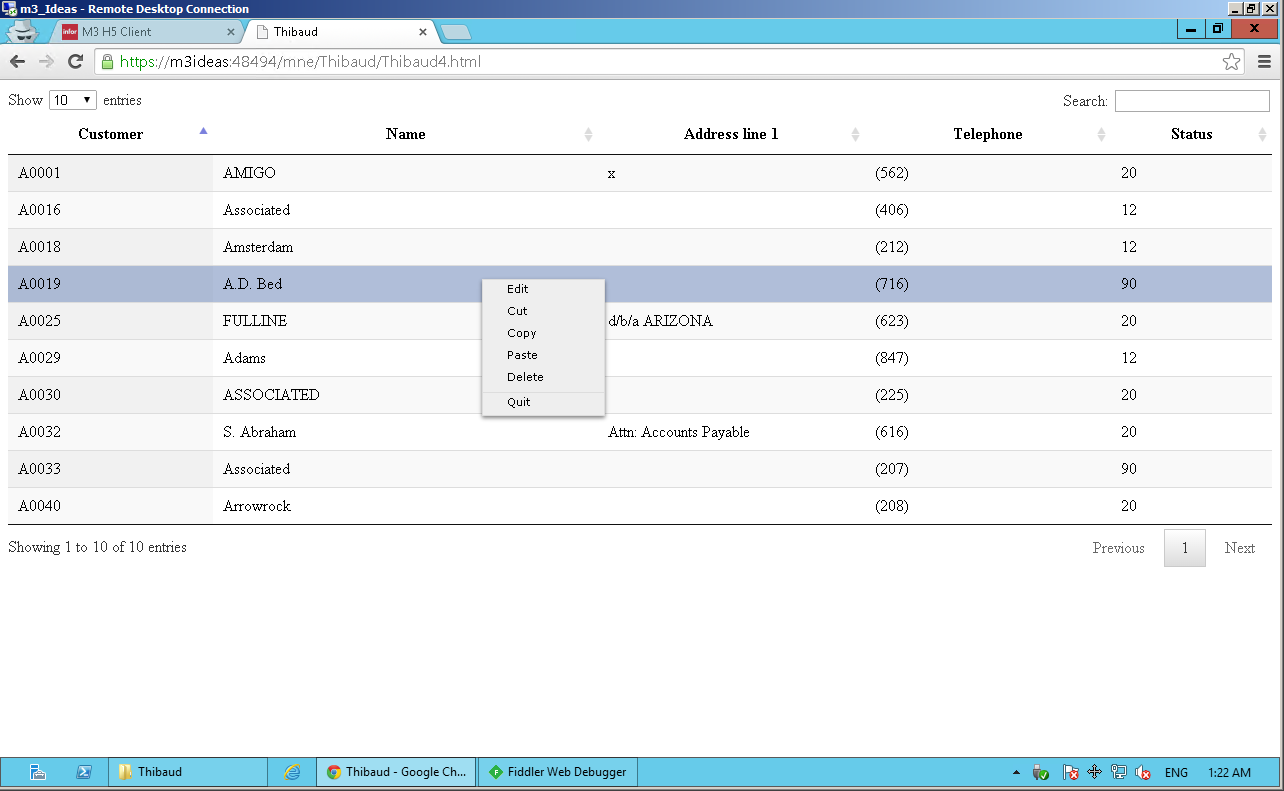Launch PowerShell from the taskbar

point(84,772)
